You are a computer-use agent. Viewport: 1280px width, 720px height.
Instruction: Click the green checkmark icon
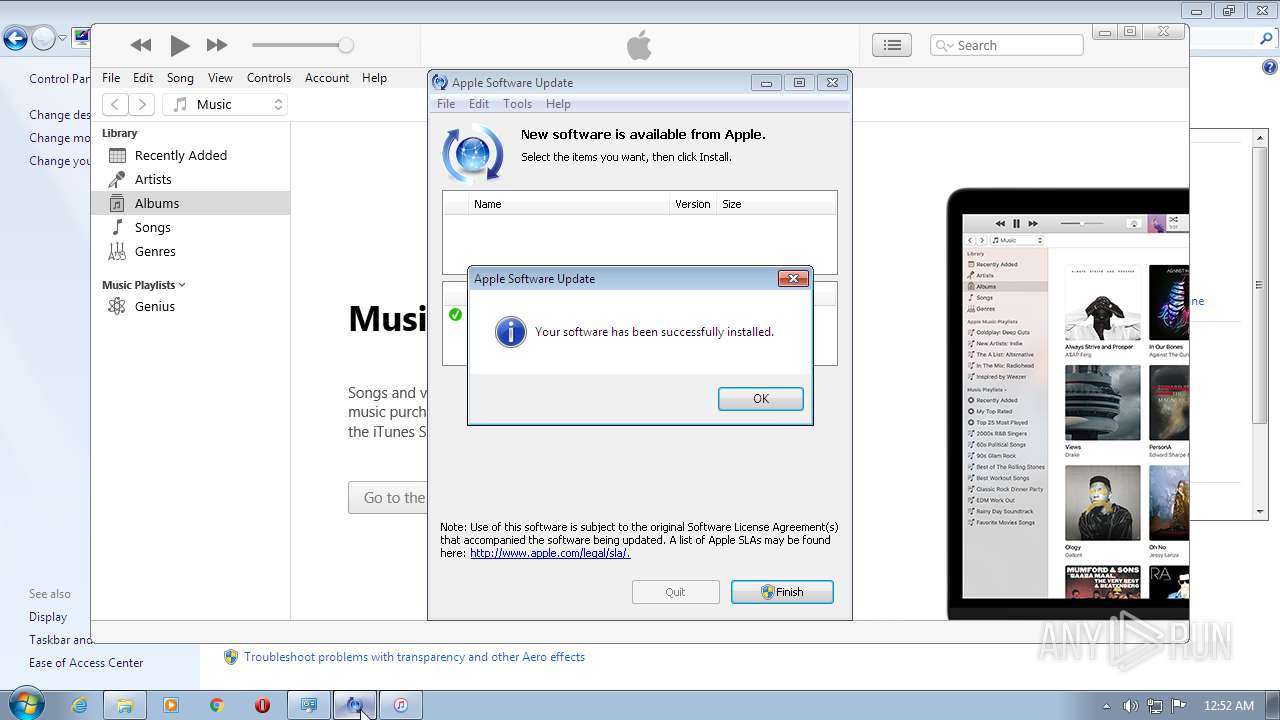point(455,315)
